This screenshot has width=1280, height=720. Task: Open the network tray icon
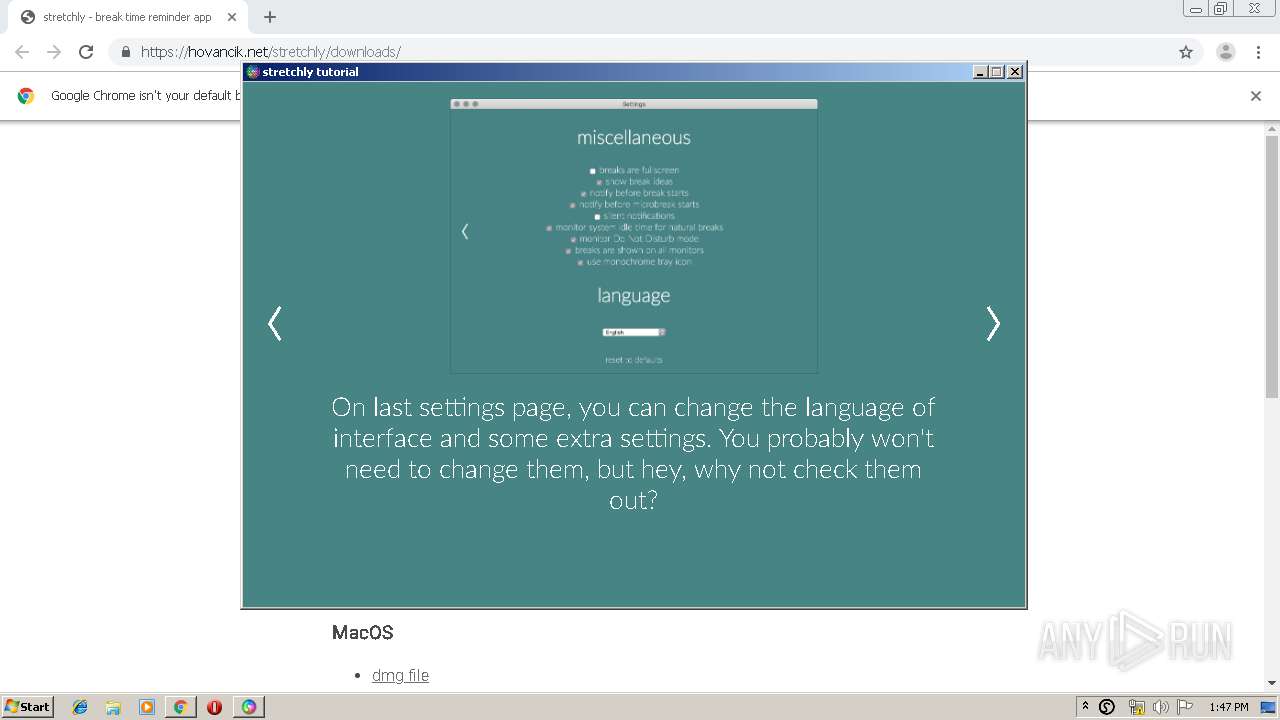1136,707
